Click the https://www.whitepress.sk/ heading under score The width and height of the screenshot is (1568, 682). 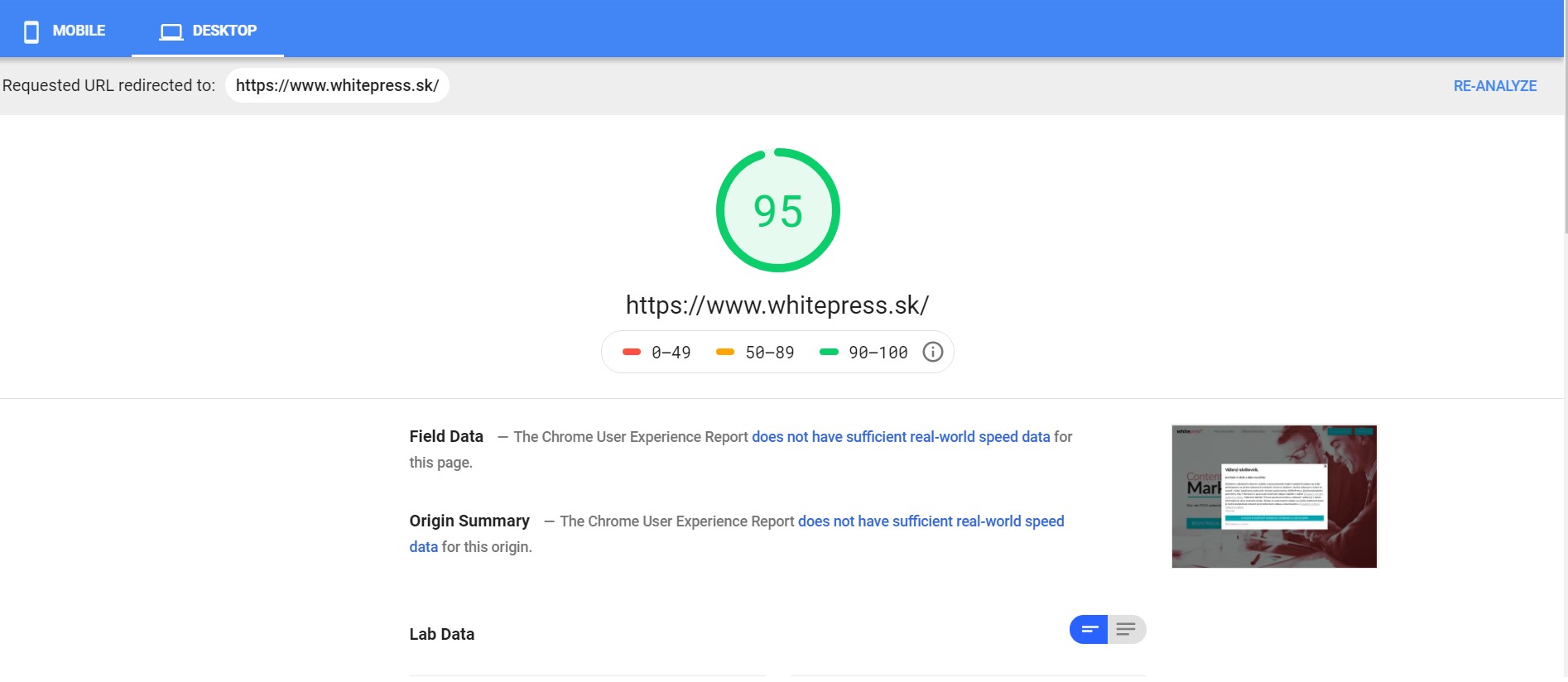coord(777,305)
